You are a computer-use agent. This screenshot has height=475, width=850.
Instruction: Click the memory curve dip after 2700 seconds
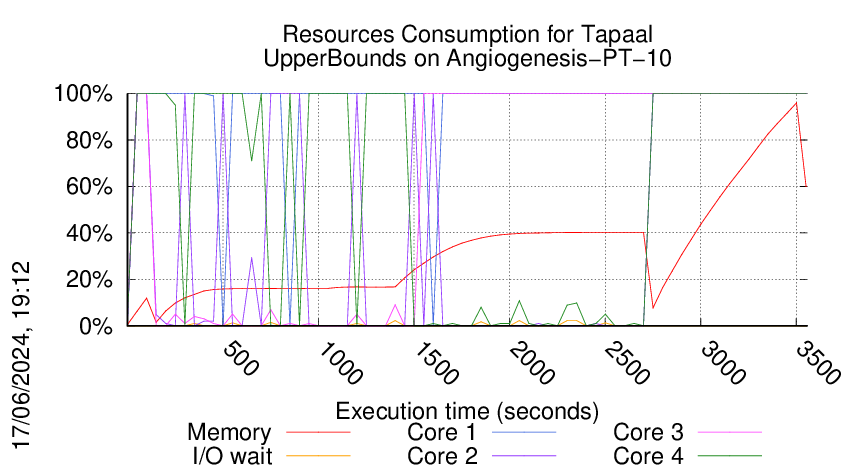point(653,308)
